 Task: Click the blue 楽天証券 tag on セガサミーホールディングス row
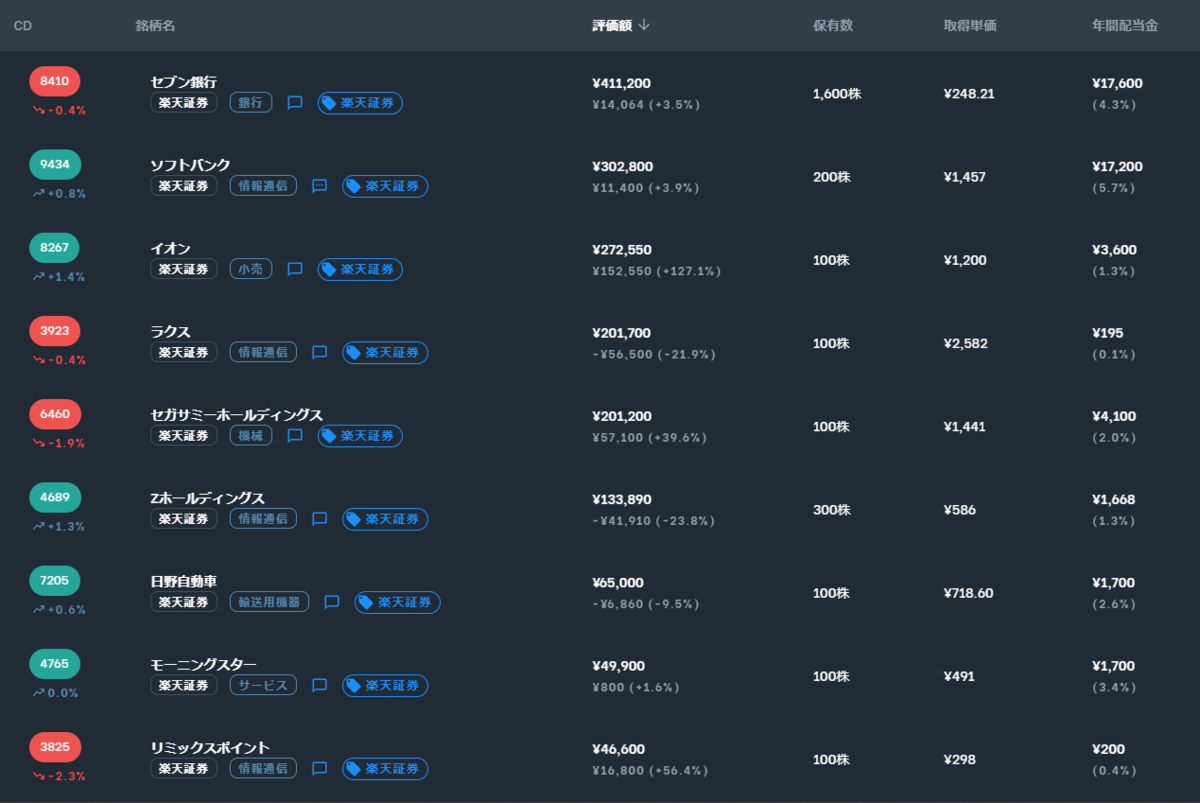(x=360, y=435)
